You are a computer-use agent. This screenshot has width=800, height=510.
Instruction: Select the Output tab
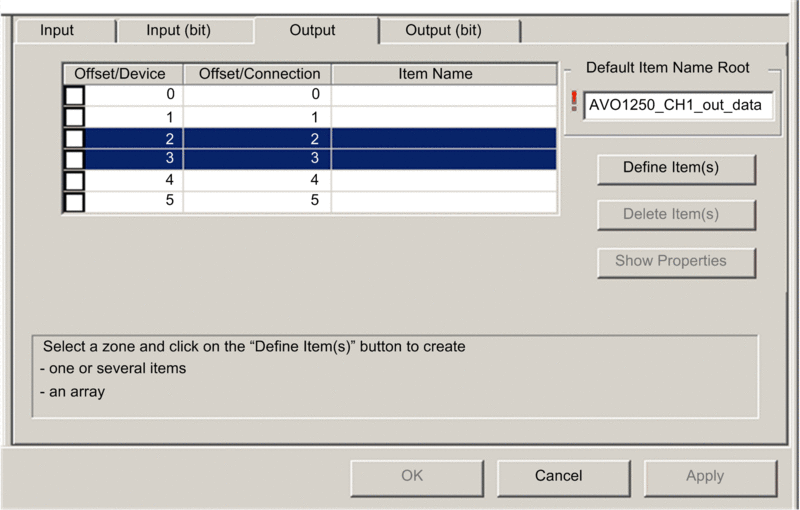click(x=312, y=30)
